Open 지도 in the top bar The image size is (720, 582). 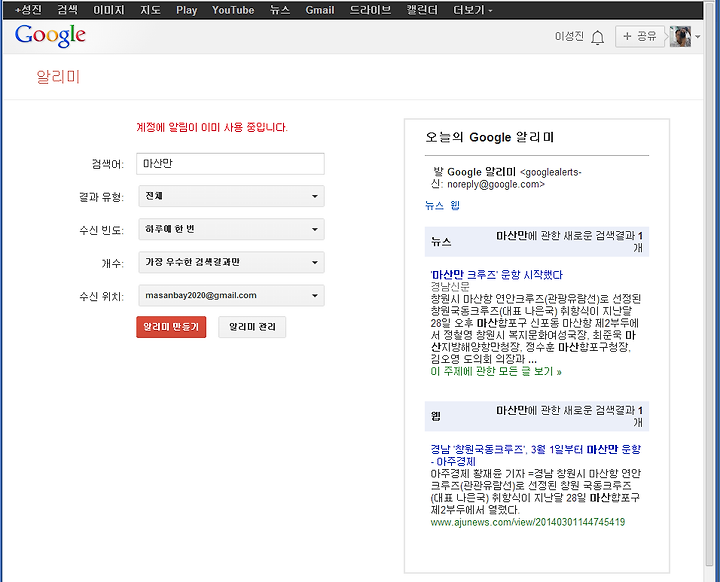click(x=150, y=10)
